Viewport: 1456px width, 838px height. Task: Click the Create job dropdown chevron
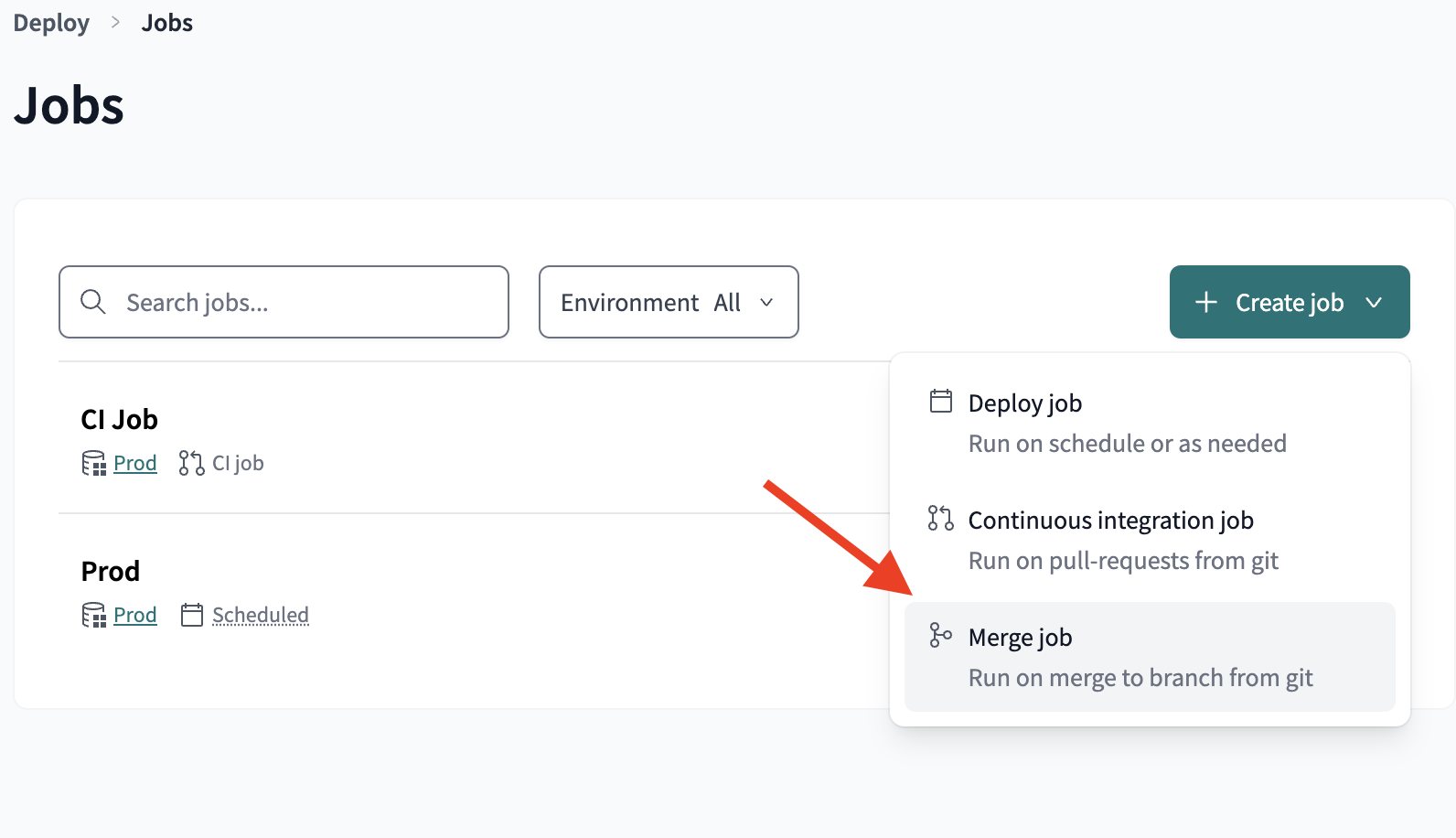1374,302
